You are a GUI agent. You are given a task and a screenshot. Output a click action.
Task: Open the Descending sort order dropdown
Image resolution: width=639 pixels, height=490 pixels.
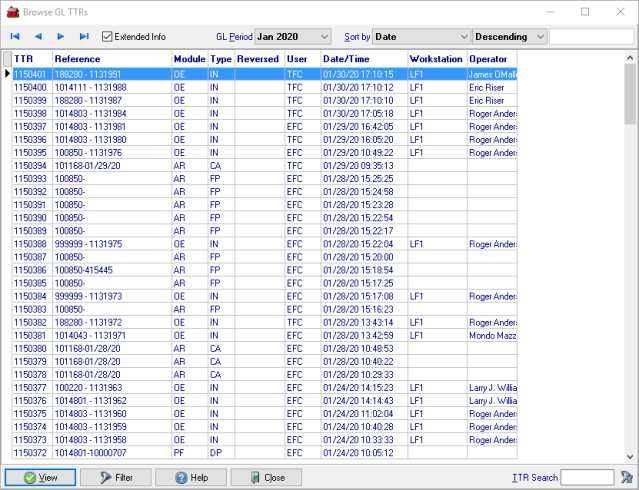(510, 37)
